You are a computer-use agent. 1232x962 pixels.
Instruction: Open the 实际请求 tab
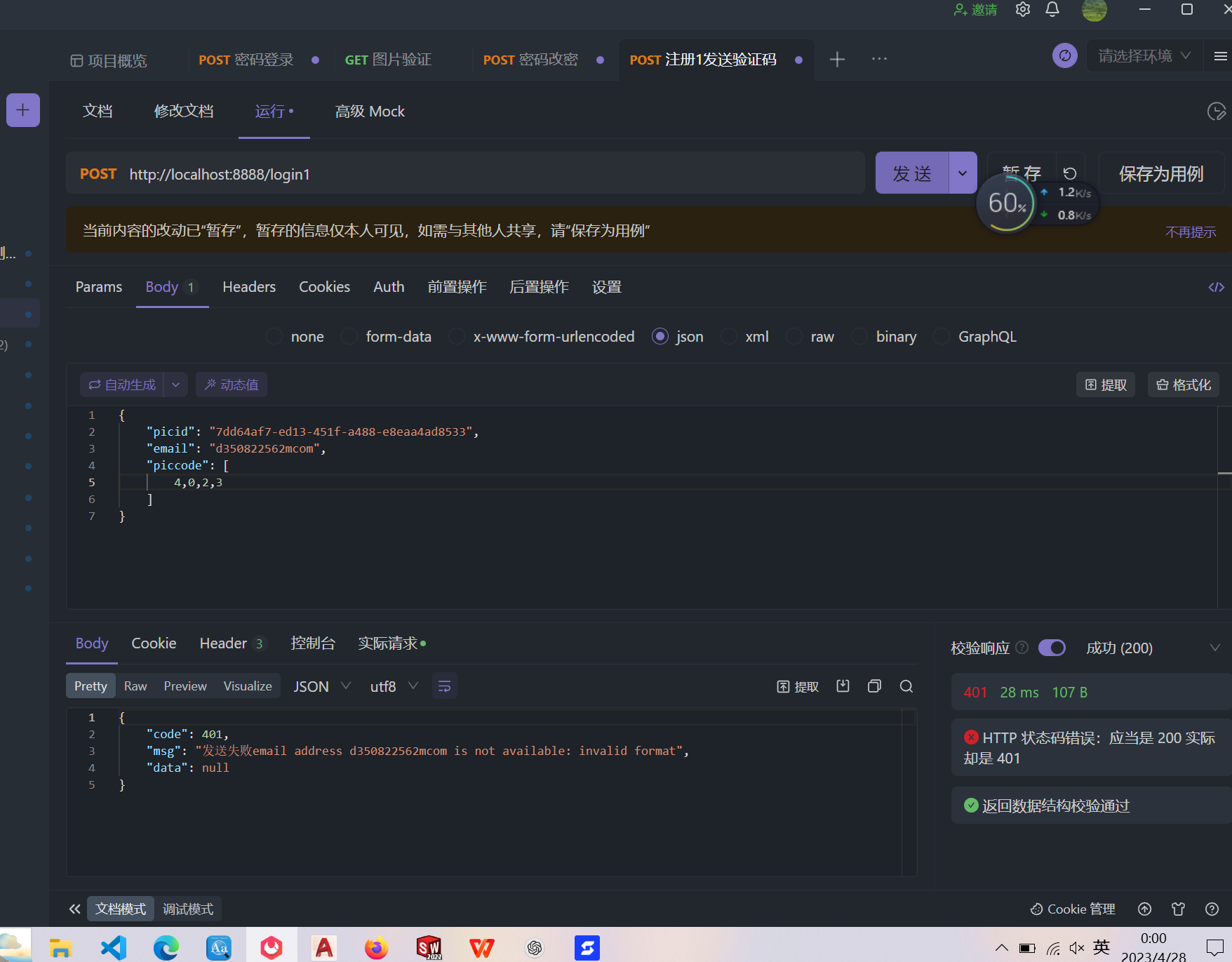pyautogui.click(x=391, y=643)
